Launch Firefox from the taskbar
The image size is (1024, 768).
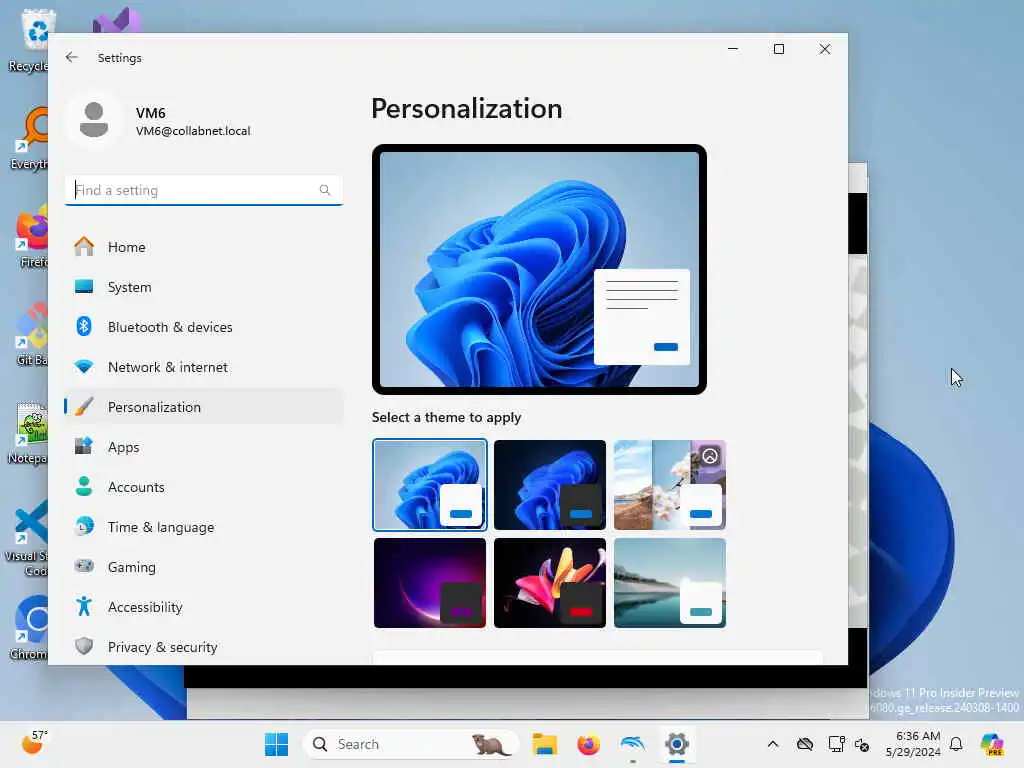[588, 744]
